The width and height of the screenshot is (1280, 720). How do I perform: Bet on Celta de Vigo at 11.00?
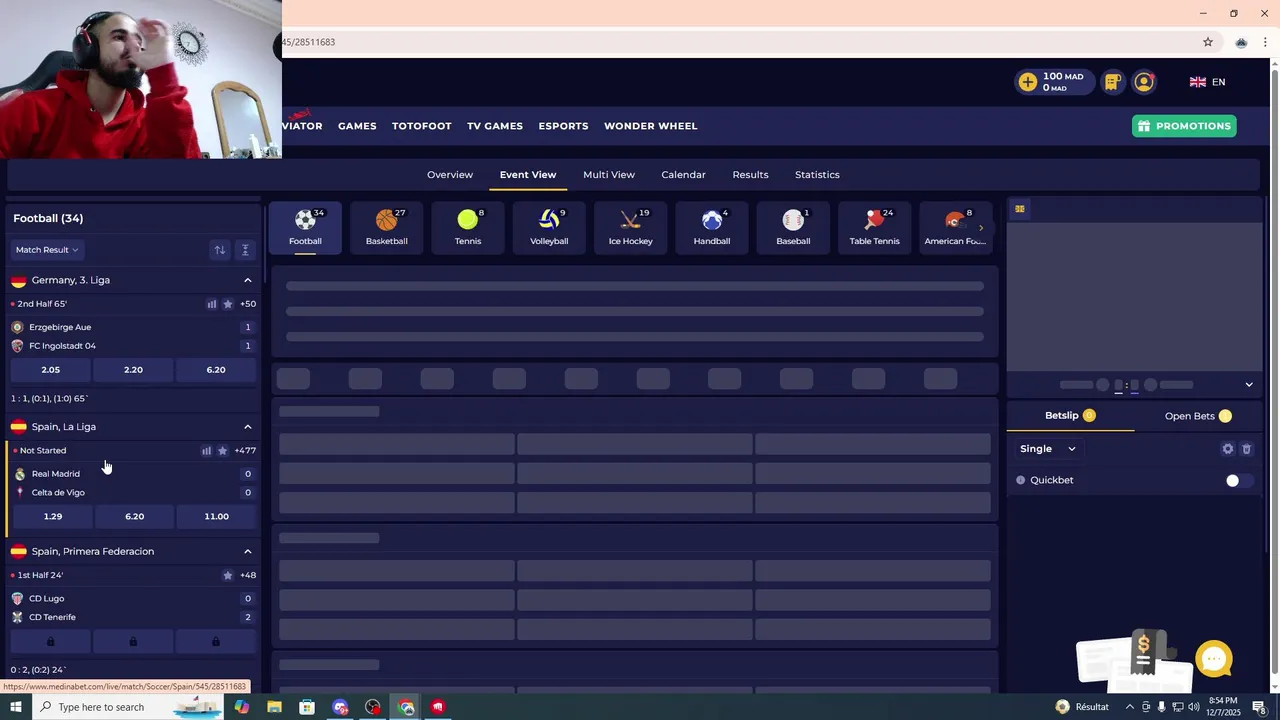216,517
